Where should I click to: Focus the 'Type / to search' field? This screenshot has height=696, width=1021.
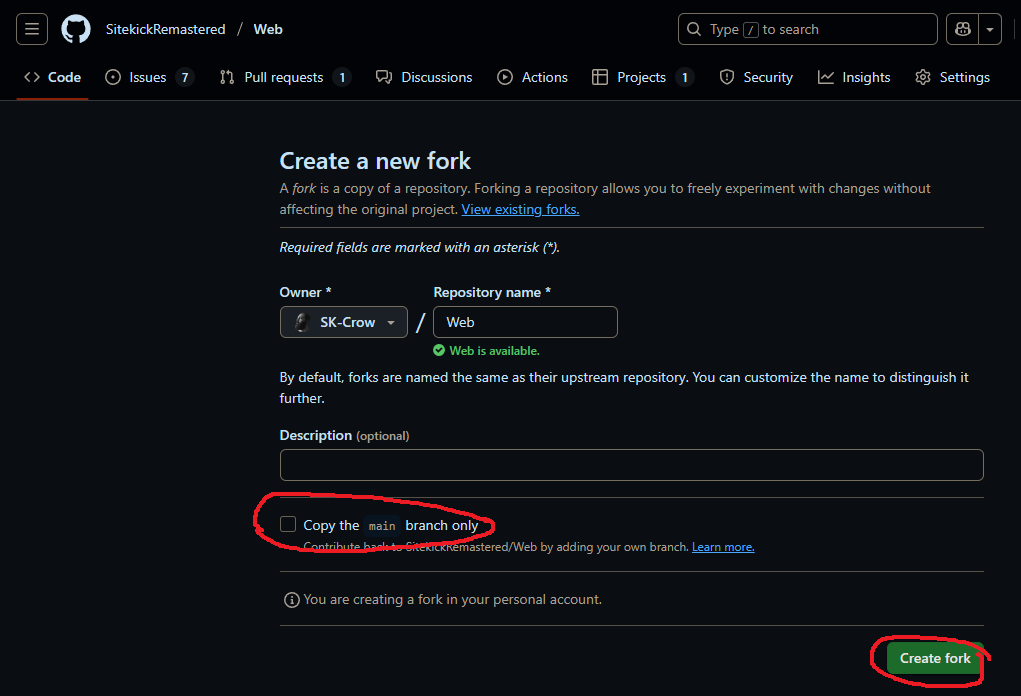coord(807,29)
